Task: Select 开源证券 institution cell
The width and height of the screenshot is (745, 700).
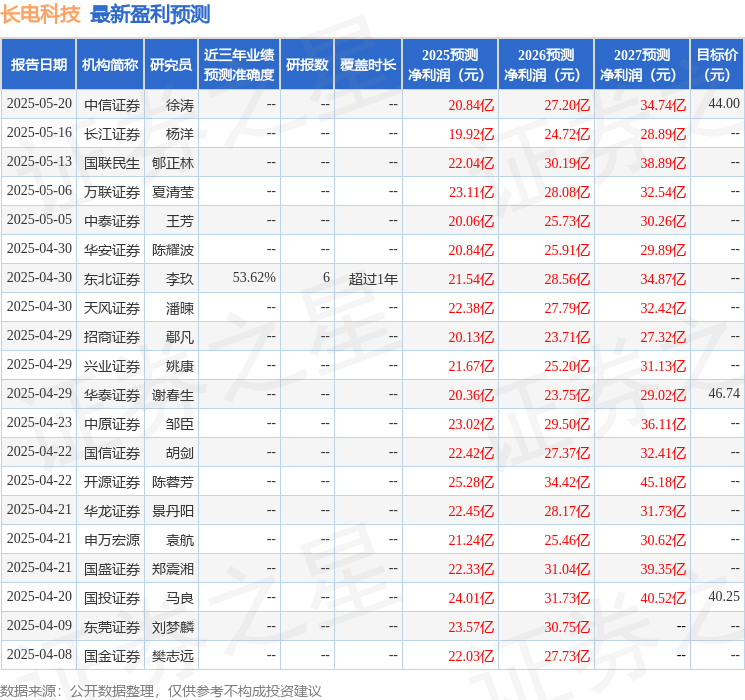Action: 112,482
